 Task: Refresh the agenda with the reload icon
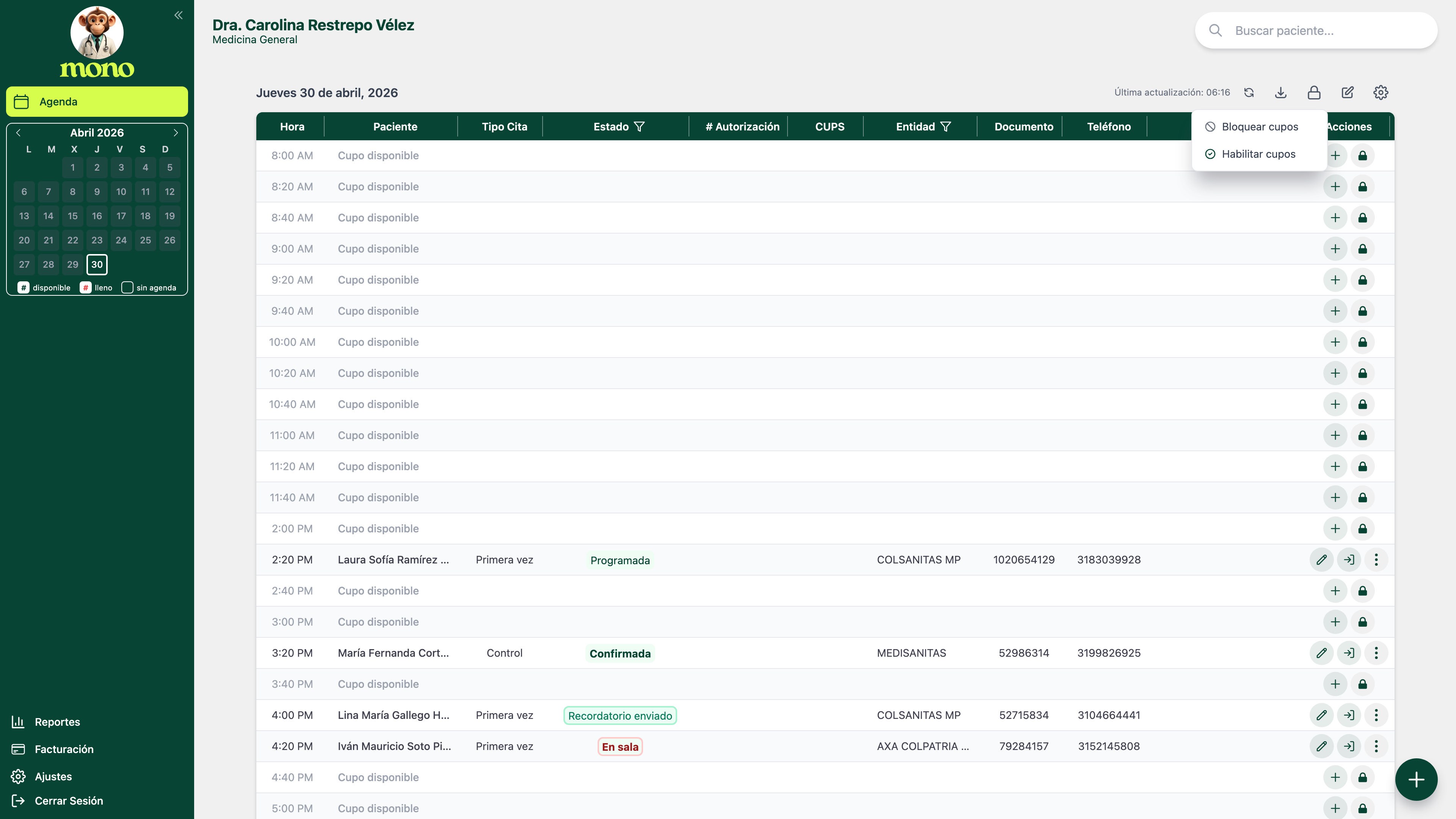pos(1249,93)
